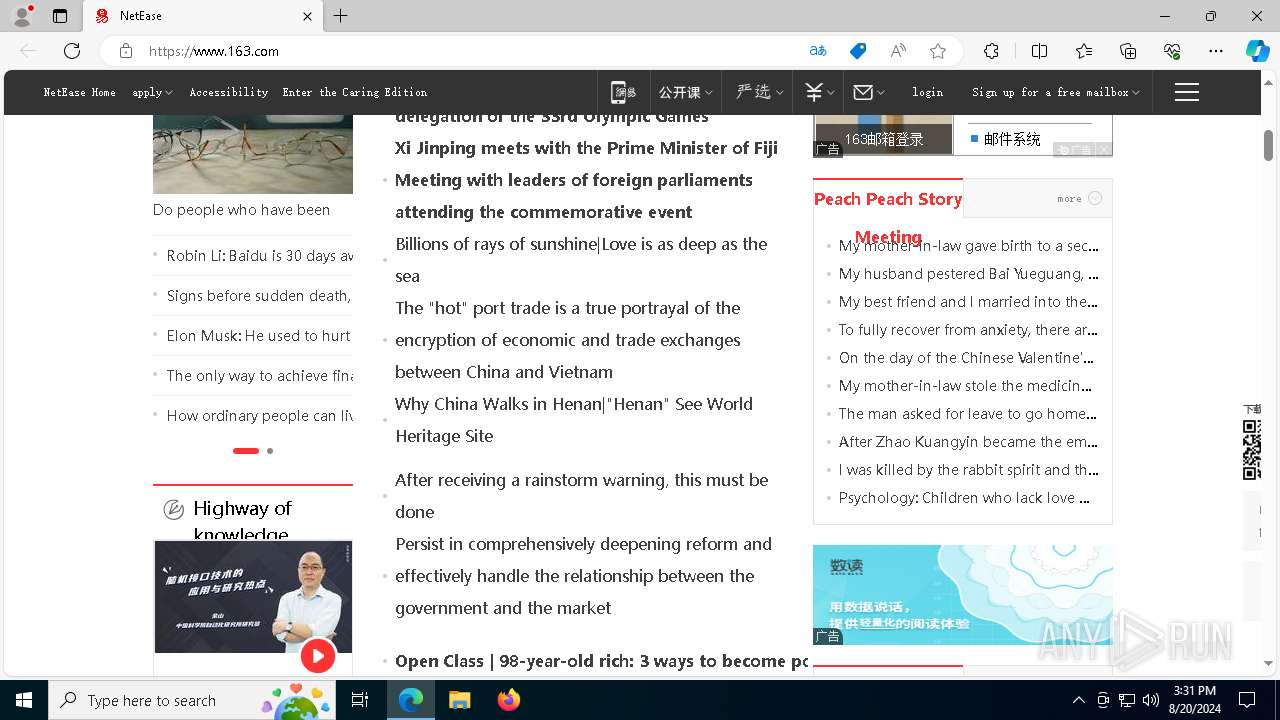Screen dimensions: 1280x720
Task: Open Browser essentials heart icon
Action: (1172, 51)
